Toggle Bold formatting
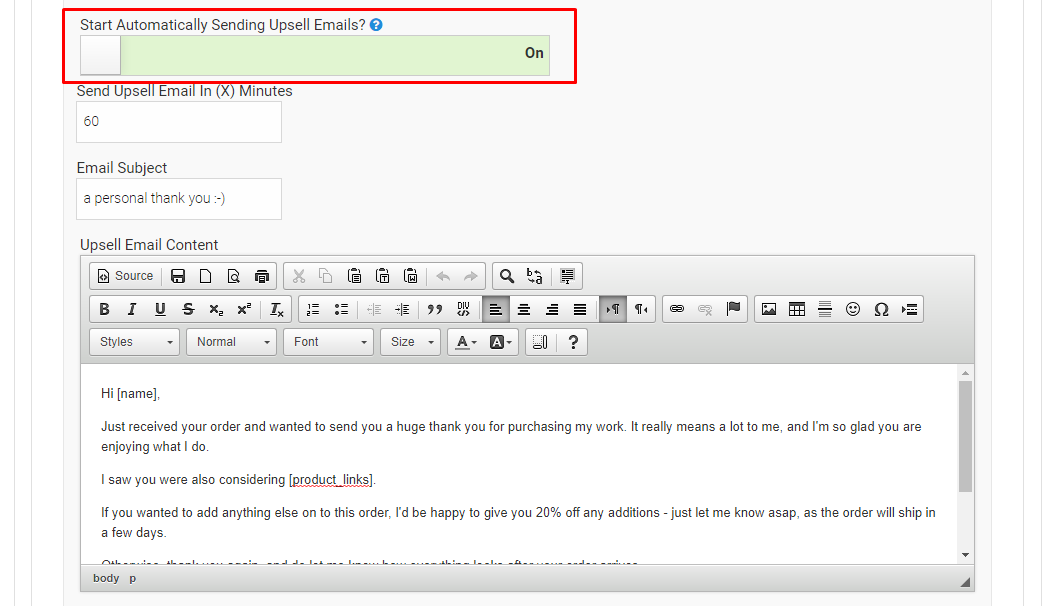1057x606 pixels. point(104,309)
